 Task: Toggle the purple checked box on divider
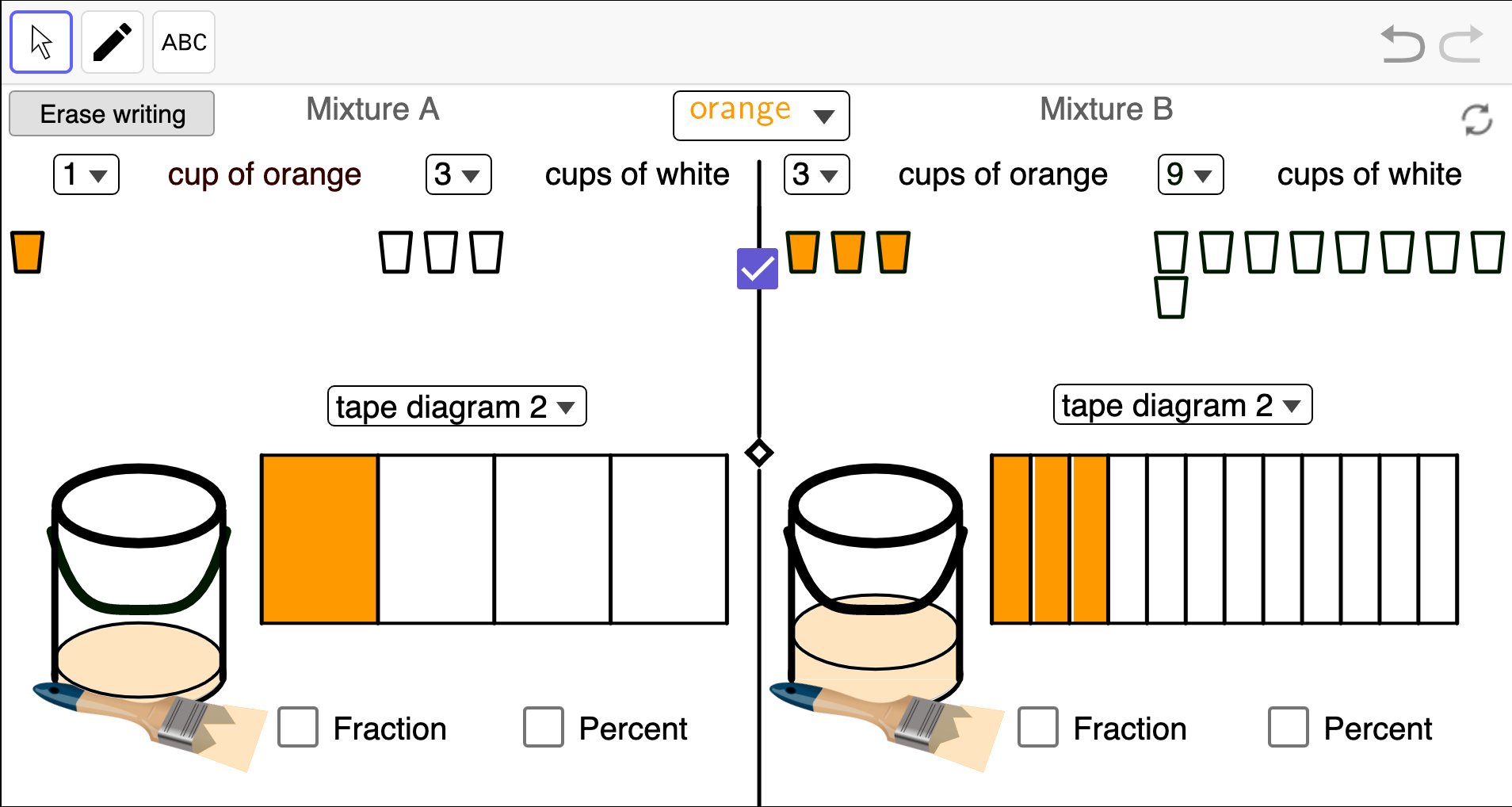[x=757, y=269]
